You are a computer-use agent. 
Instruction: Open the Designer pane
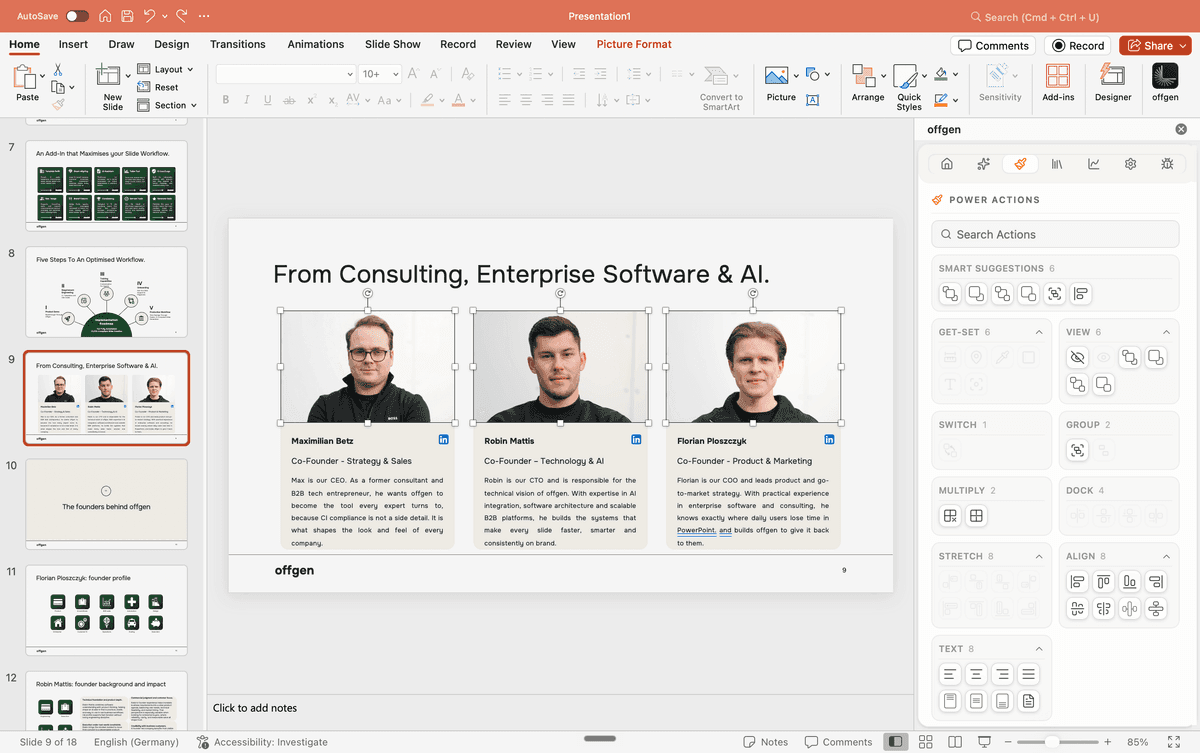1112,82
